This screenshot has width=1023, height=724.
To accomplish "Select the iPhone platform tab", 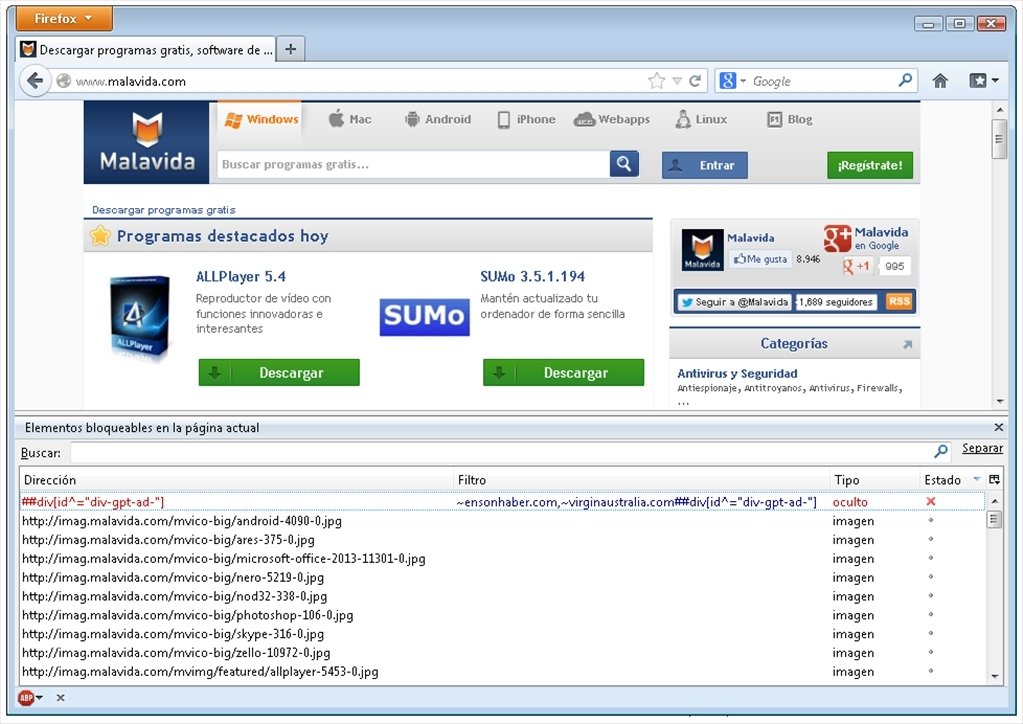I will pos(526,119).
